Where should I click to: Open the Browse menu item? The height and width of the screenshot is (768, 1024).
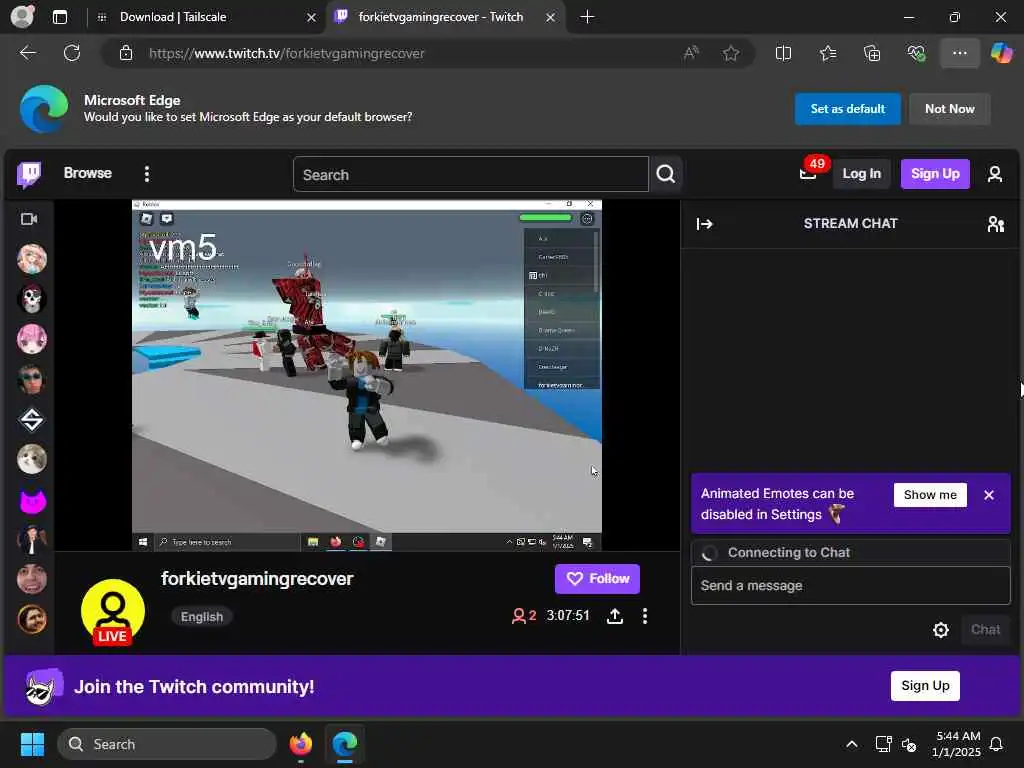coord(88,173)
